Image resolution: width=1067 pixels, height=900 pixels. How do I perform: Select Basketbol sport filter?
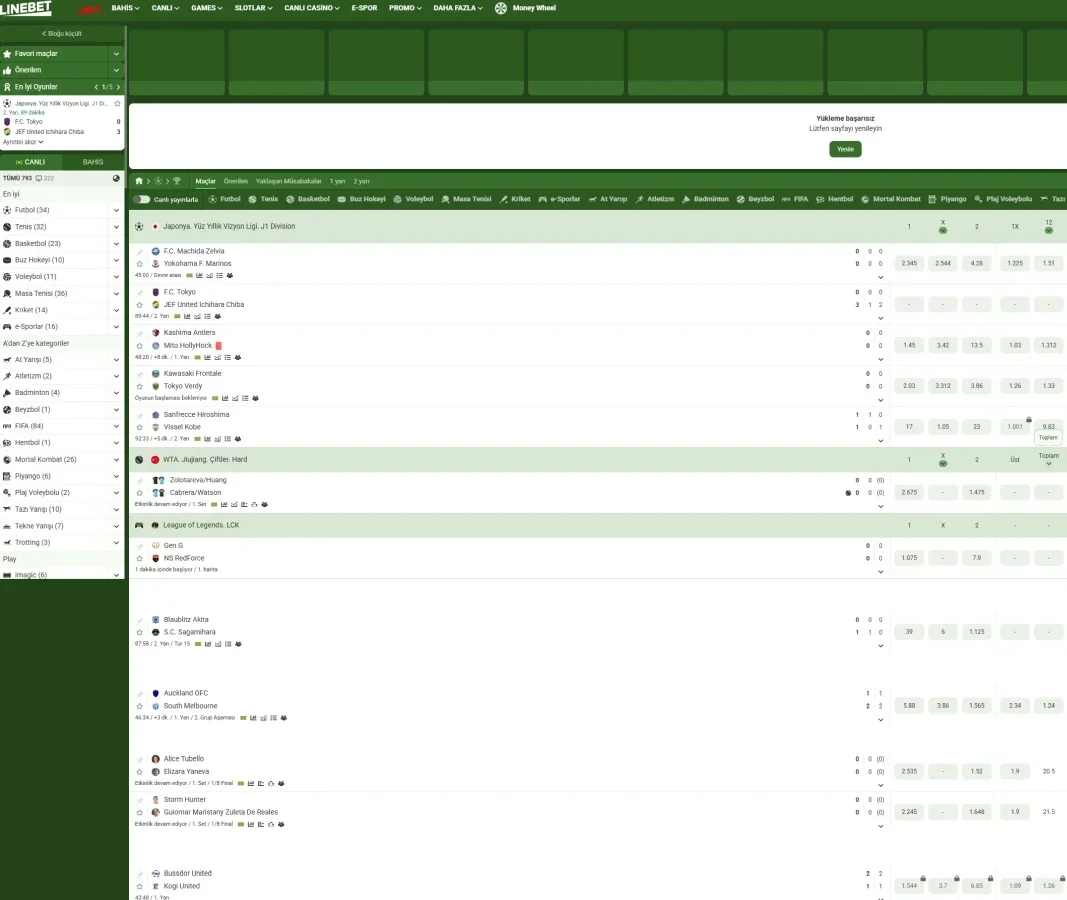(x=308, y=199)
